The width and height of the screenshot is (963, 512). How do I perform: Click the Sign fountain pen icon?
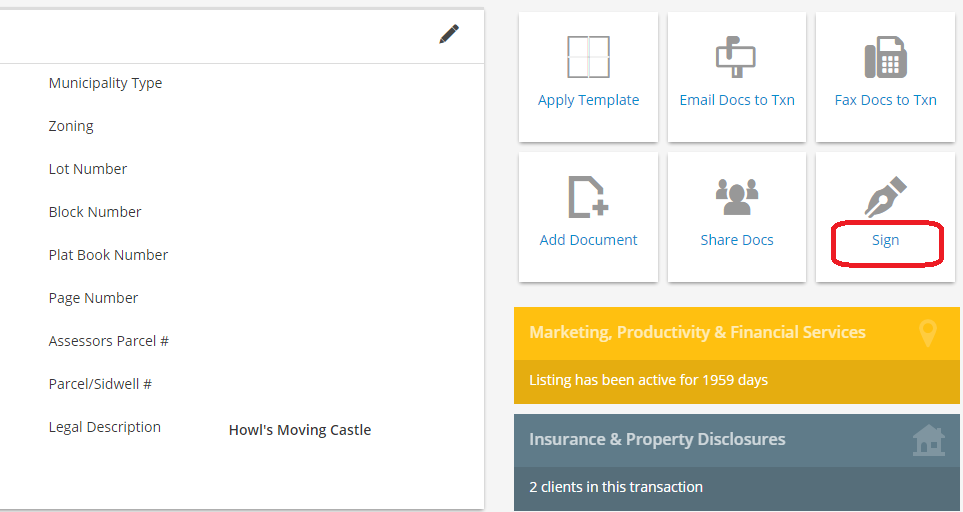coord(886,196)
